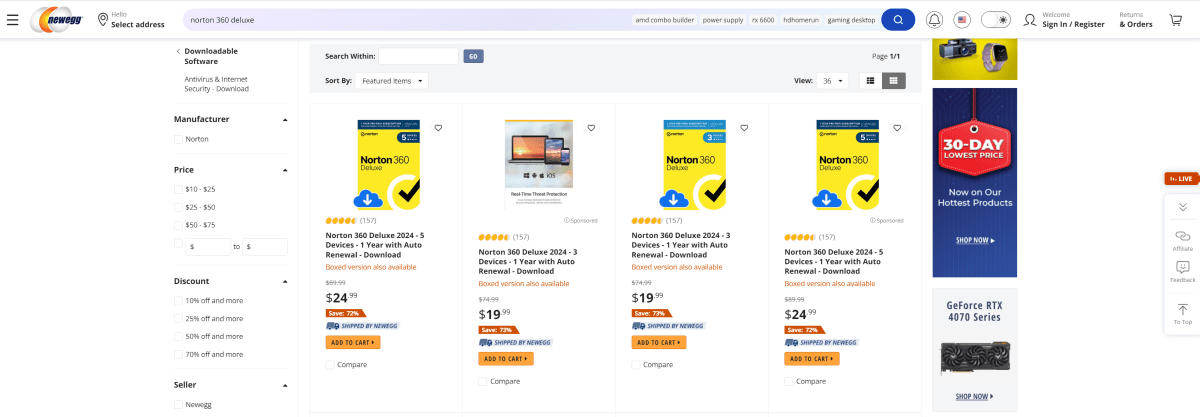Viewport: 1200px width, 417px height.
Task: Check the Newegg seller checkbox
Action: pyautogui.click(x=178, y=405)
